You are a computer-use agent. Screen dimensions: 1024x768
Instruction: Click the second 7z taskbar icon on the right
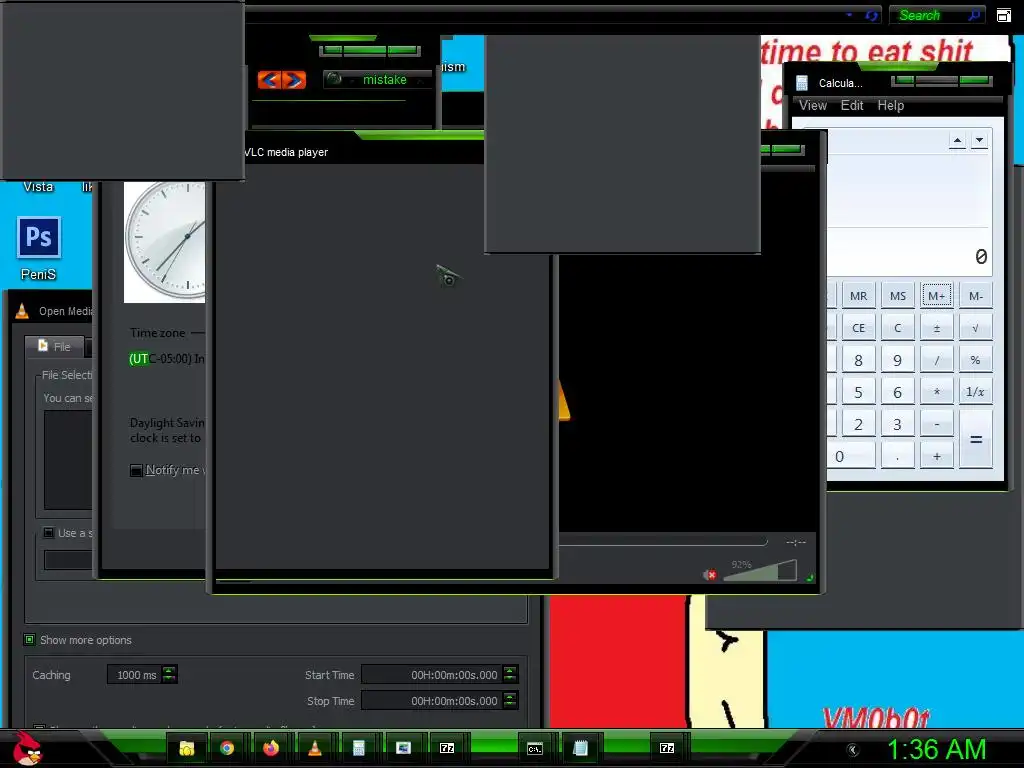click(x=667, y=748)
